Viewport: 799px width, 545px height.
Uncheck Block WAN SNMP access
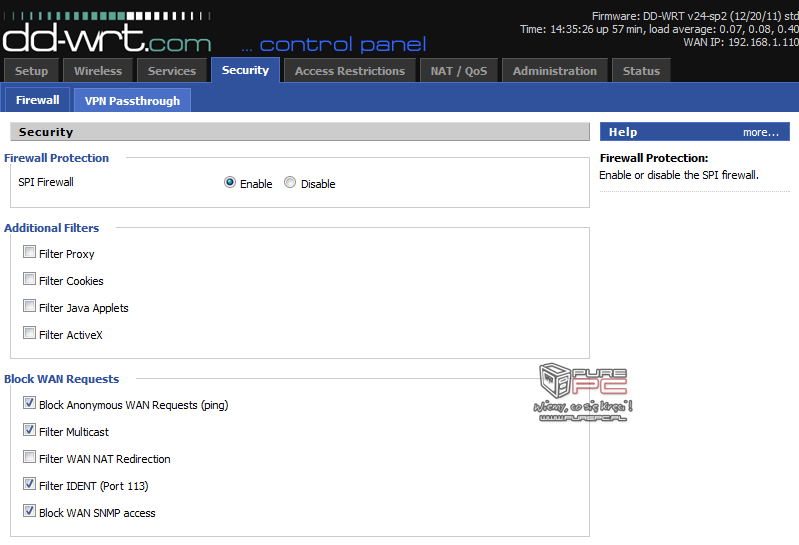(x=30, y=512)
